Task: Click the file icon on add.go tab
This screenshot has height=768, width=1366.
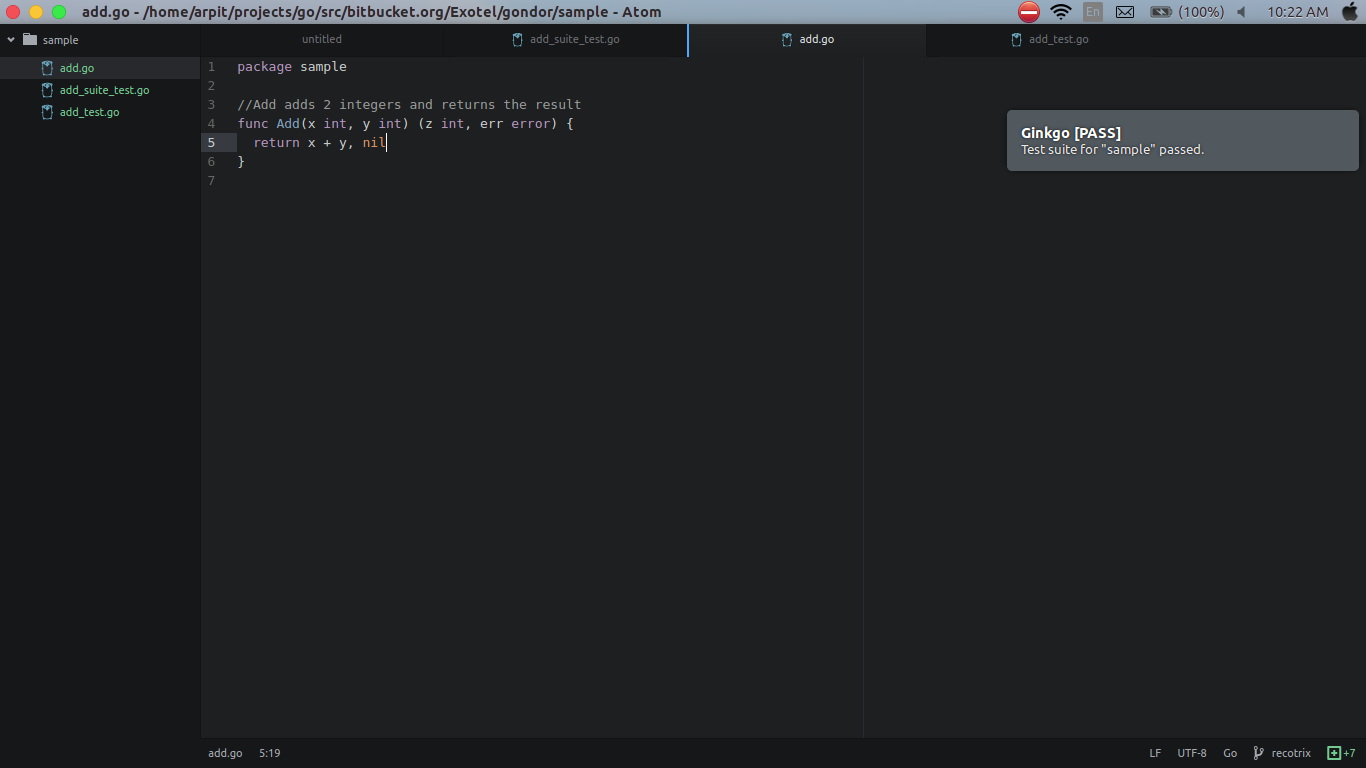Action: point(788,40)
